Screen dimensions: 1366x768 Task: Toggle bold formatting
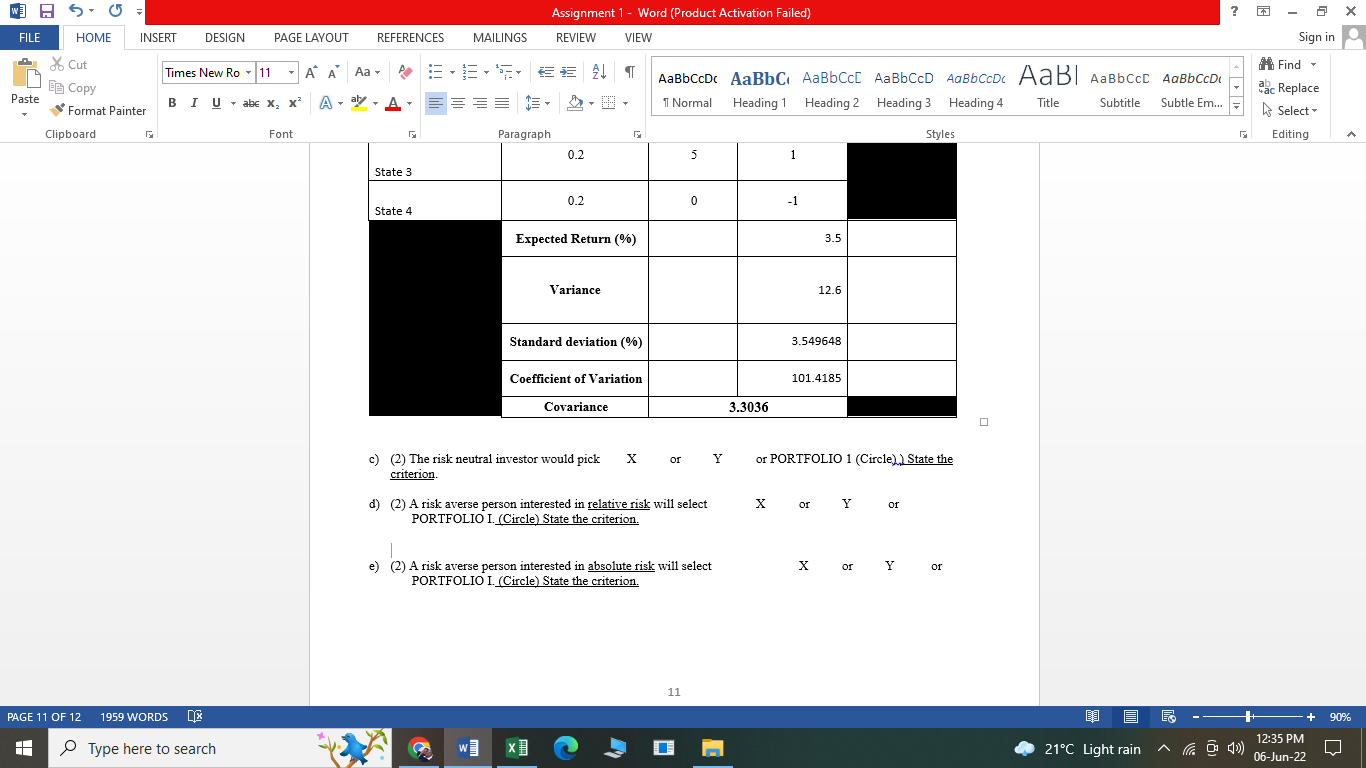click(172, 103)
